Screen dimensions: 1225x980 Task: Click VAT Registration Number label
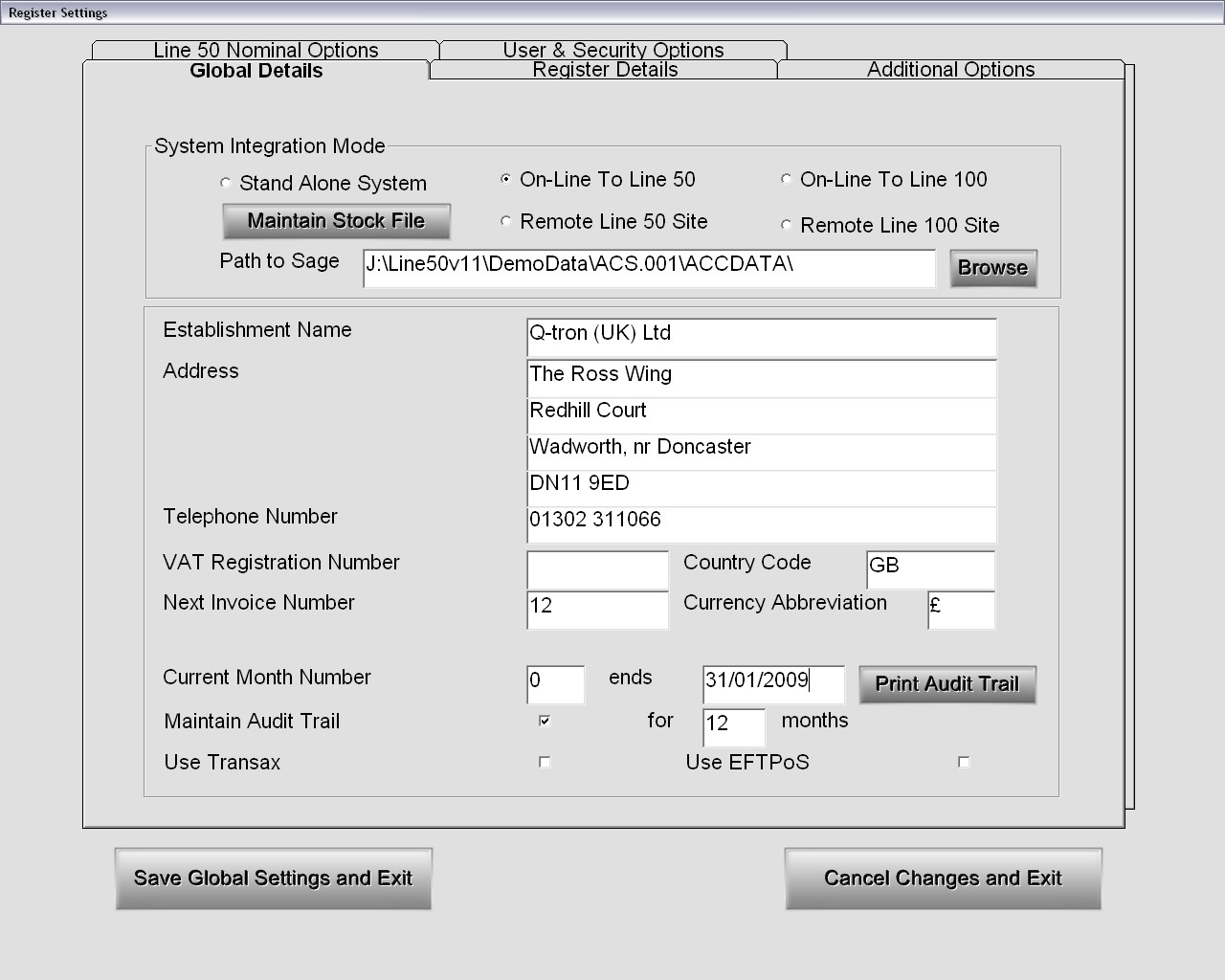[281, 563]
